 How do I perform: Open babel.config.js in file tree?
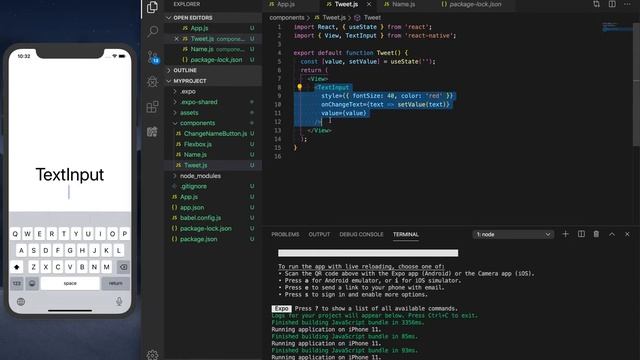click(213, 218)
